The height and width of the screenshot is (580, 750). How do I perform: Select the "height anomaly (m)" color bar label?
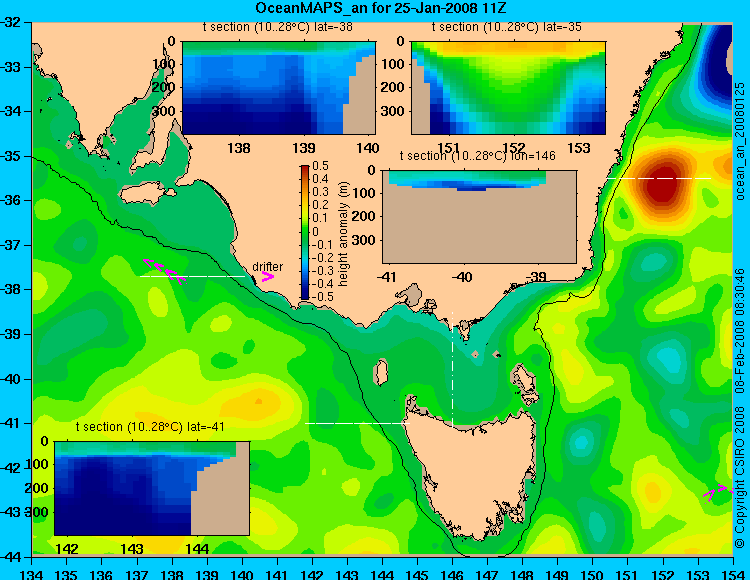pyautogui.click(x=343, y=234)
